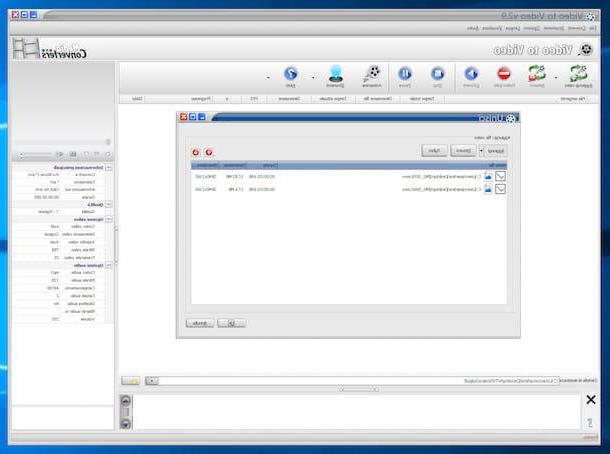The image size is (610, 454).
Task: Click Annulla to cancel Unisci dialog
Action: [200, 323]
